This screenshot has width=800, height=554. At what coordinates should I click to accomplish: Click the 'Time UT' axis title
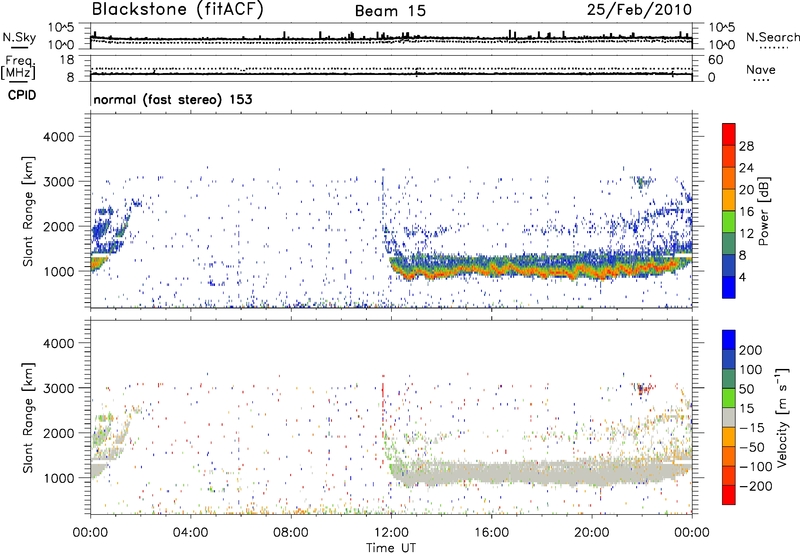point(391,548)
